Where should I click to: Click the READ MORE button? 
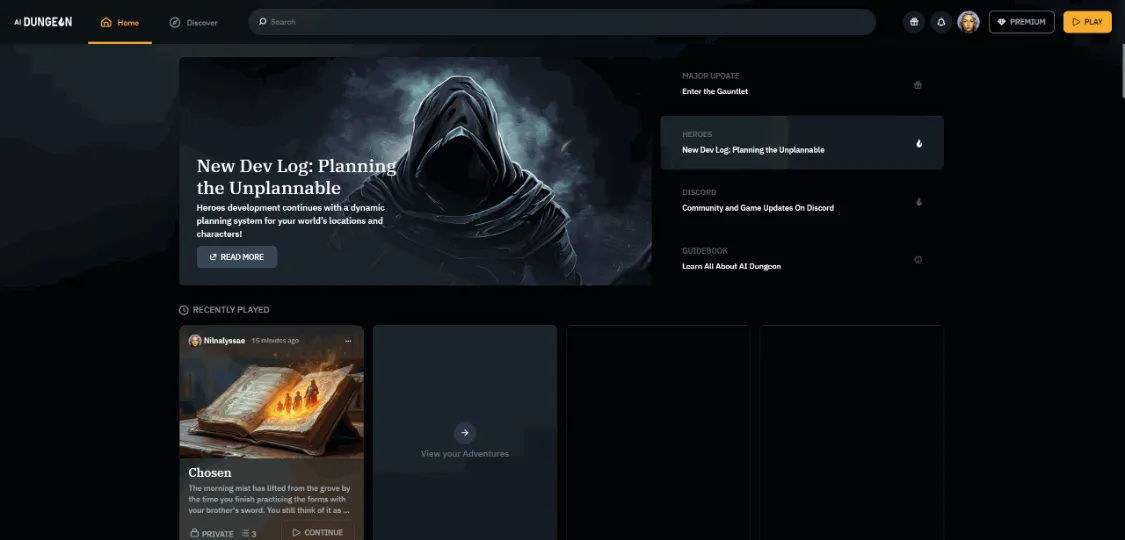237,257
